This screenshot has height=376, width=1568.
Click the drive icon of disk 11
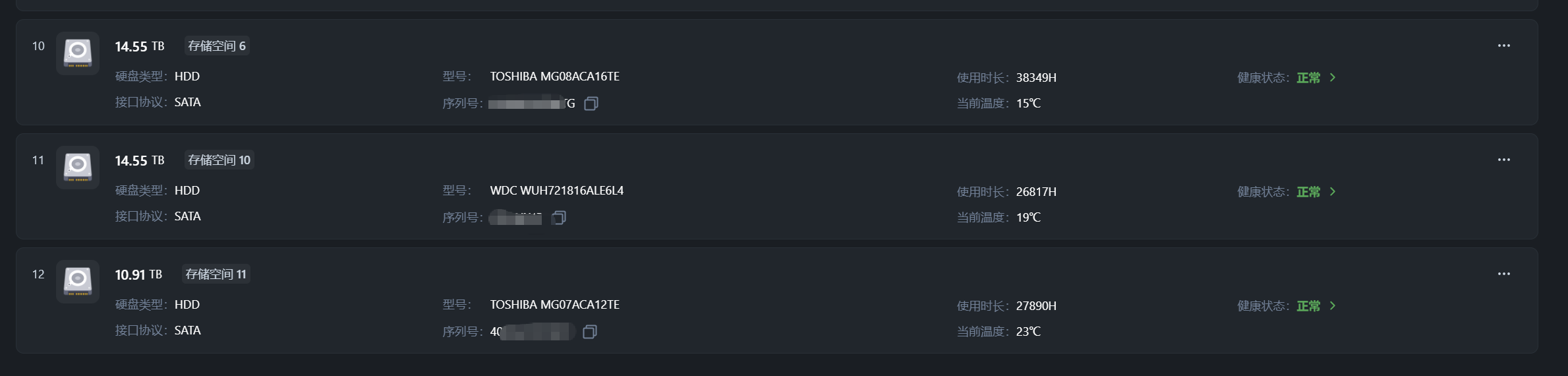[78, 167]
